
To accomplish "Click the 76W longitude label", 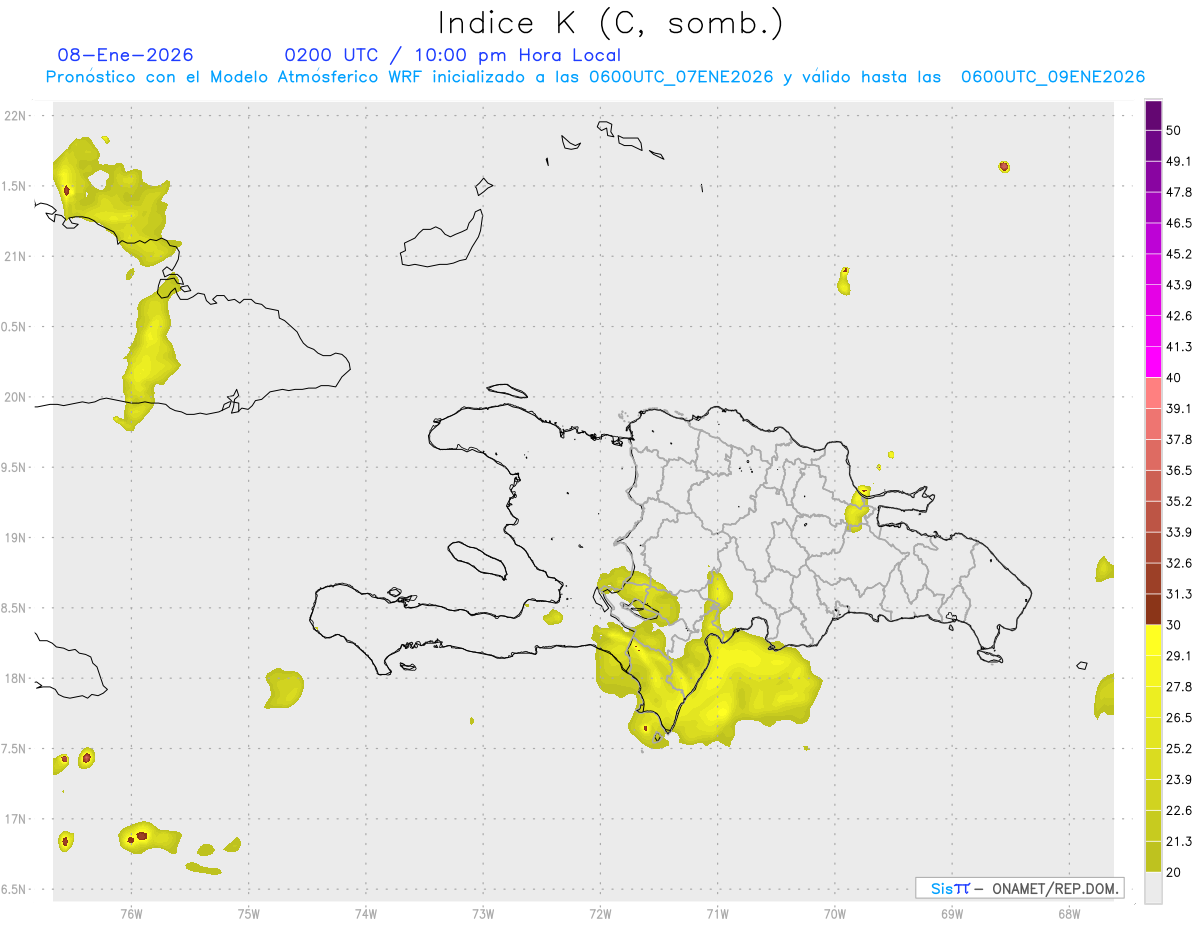I will (x=131, y=913).
